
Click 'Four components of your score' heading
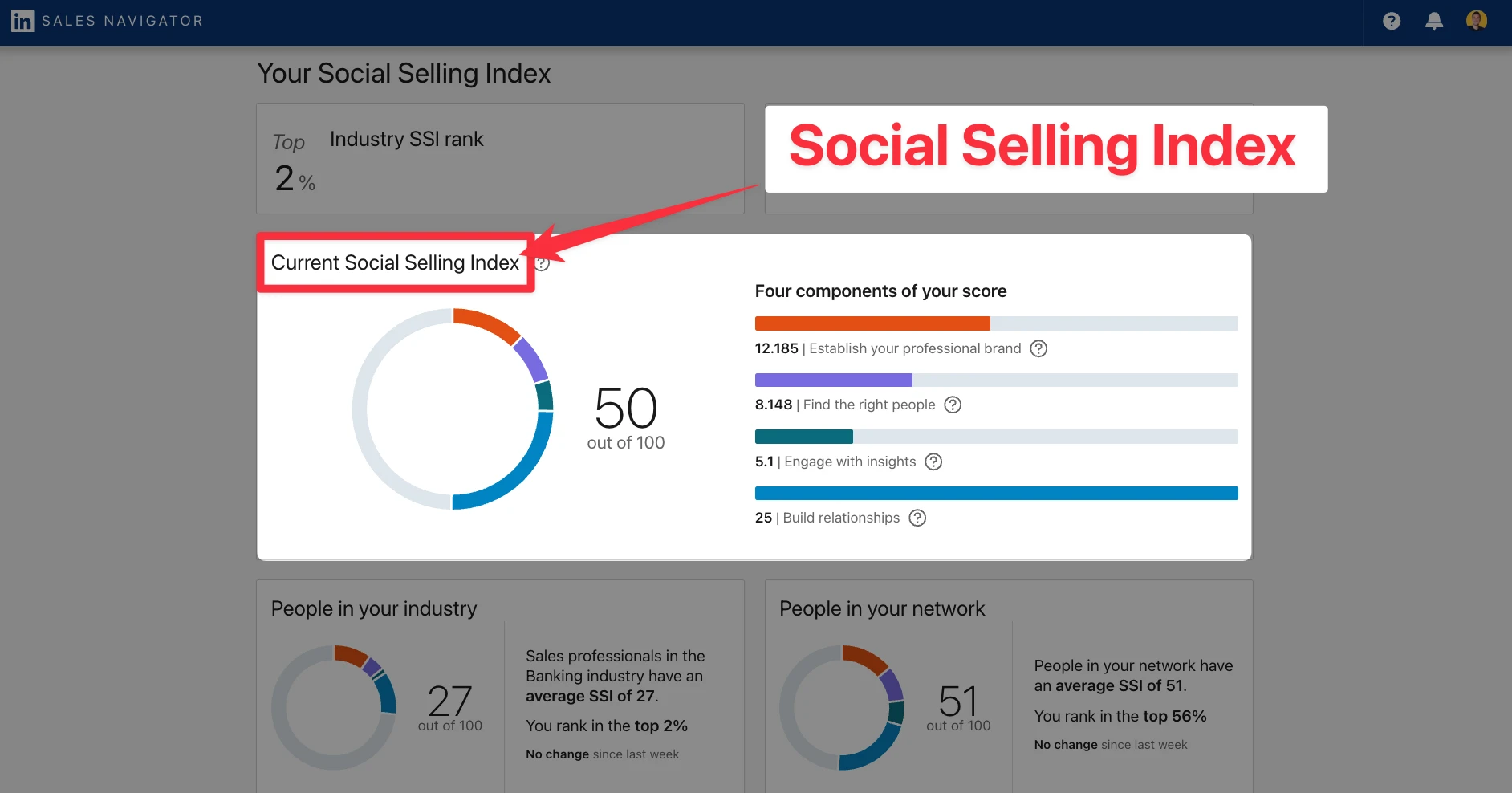880,291
